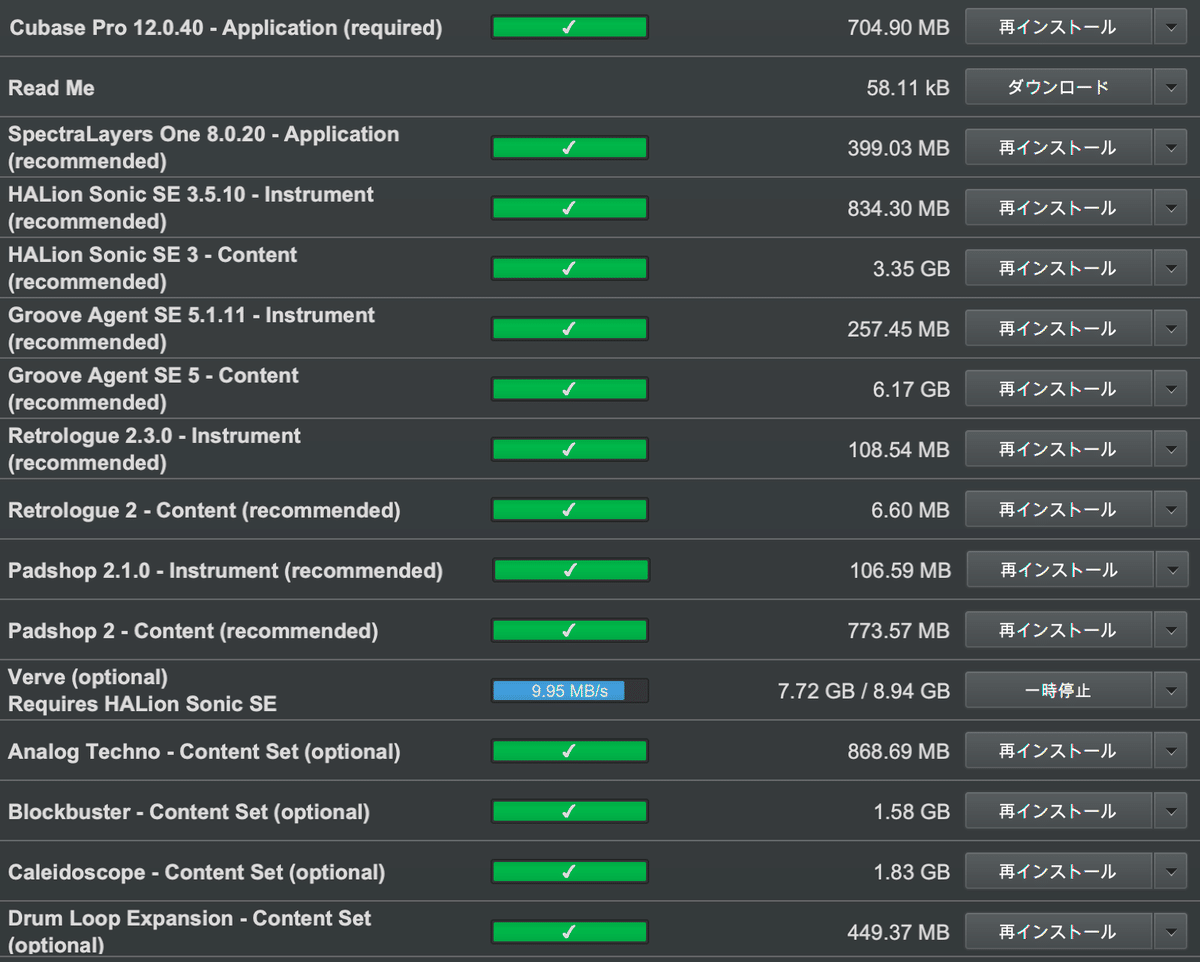
Task: Reinstall HALion Sonic SE 3.5.10 Instrument
Action: coord(1058,208)
